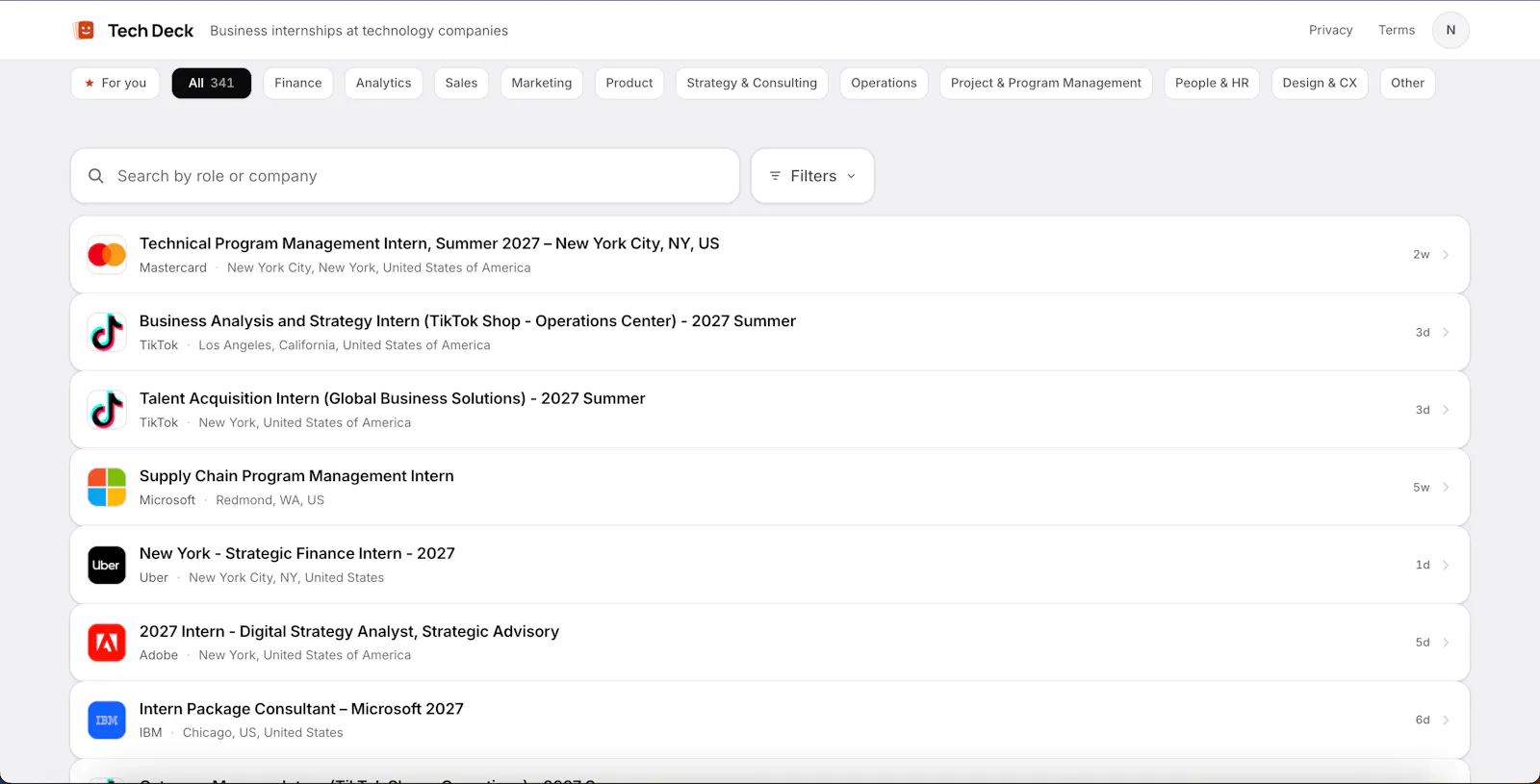Open Digital Strategy Analyst listing title
The image size is (1540, 784).
pyautogui.click(x=349, y=631)
